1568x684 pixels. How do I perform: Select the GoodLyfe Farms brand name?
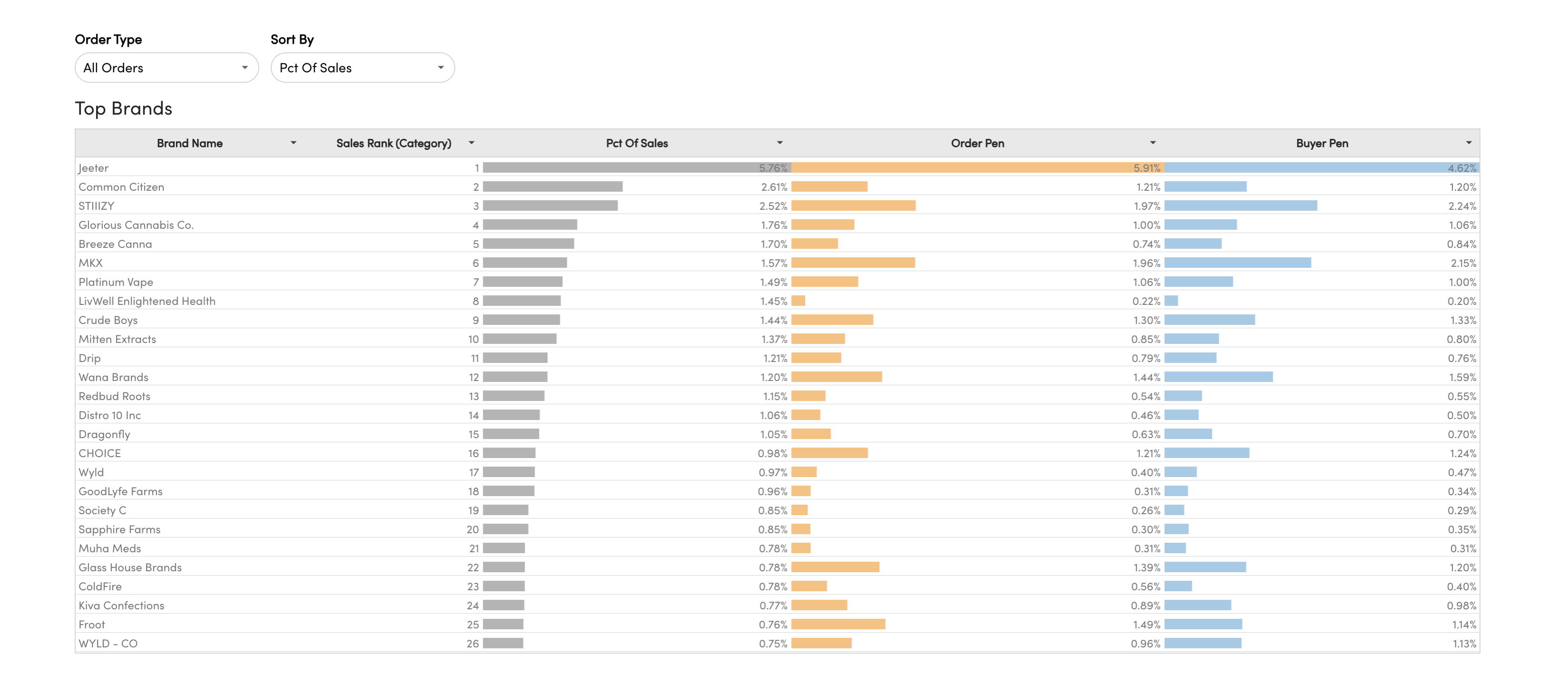click(120, 491)
